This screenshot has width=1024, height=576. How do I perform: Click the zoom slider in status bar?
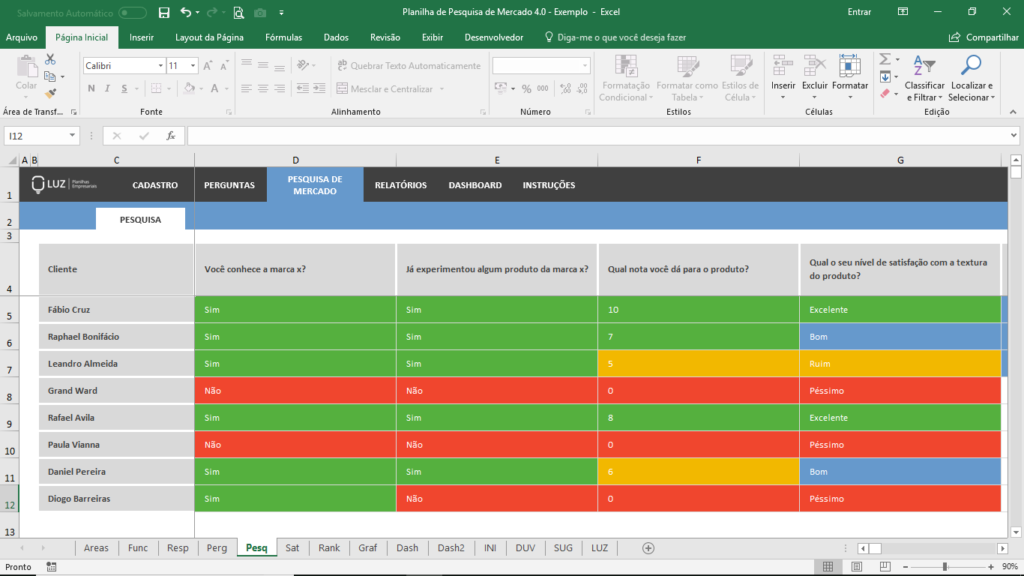pyautogui.click(x=944, y=566)
